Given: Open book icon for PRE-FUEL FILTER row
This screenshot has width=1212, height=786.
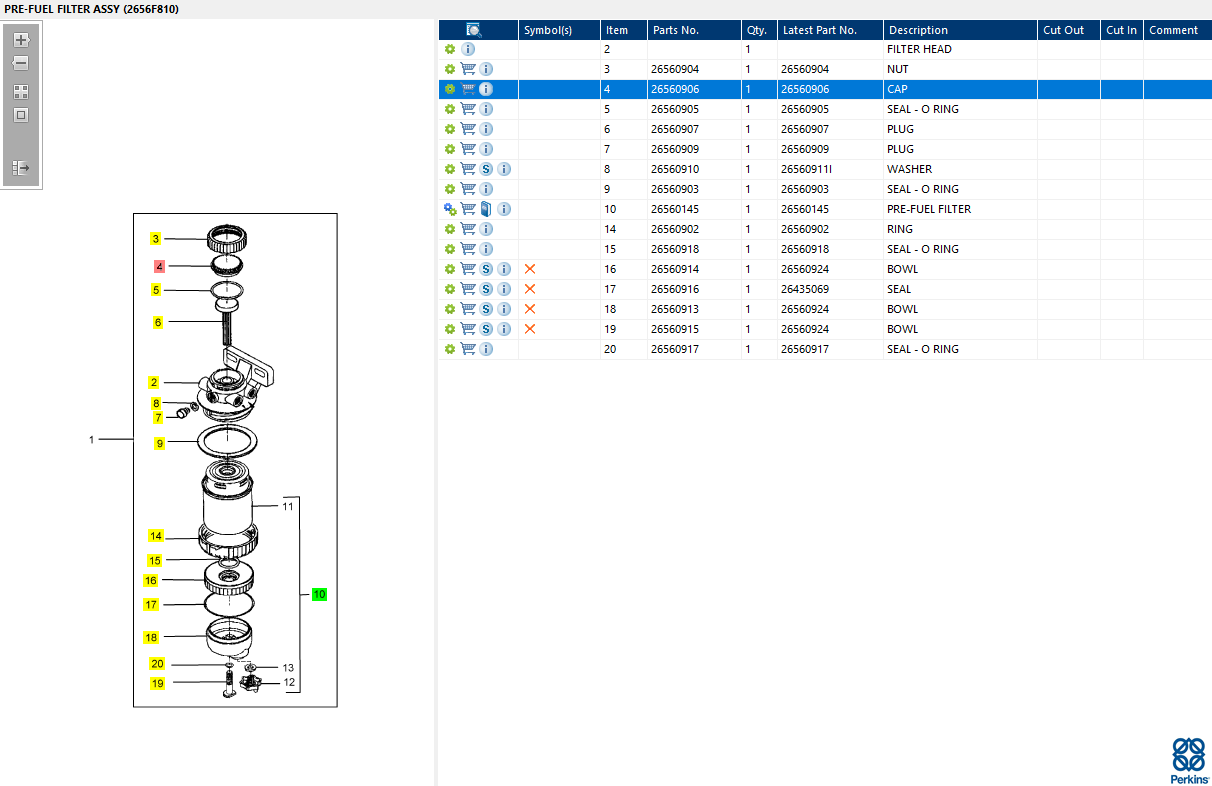Looking at the screenshot, I should coord(486,209).
